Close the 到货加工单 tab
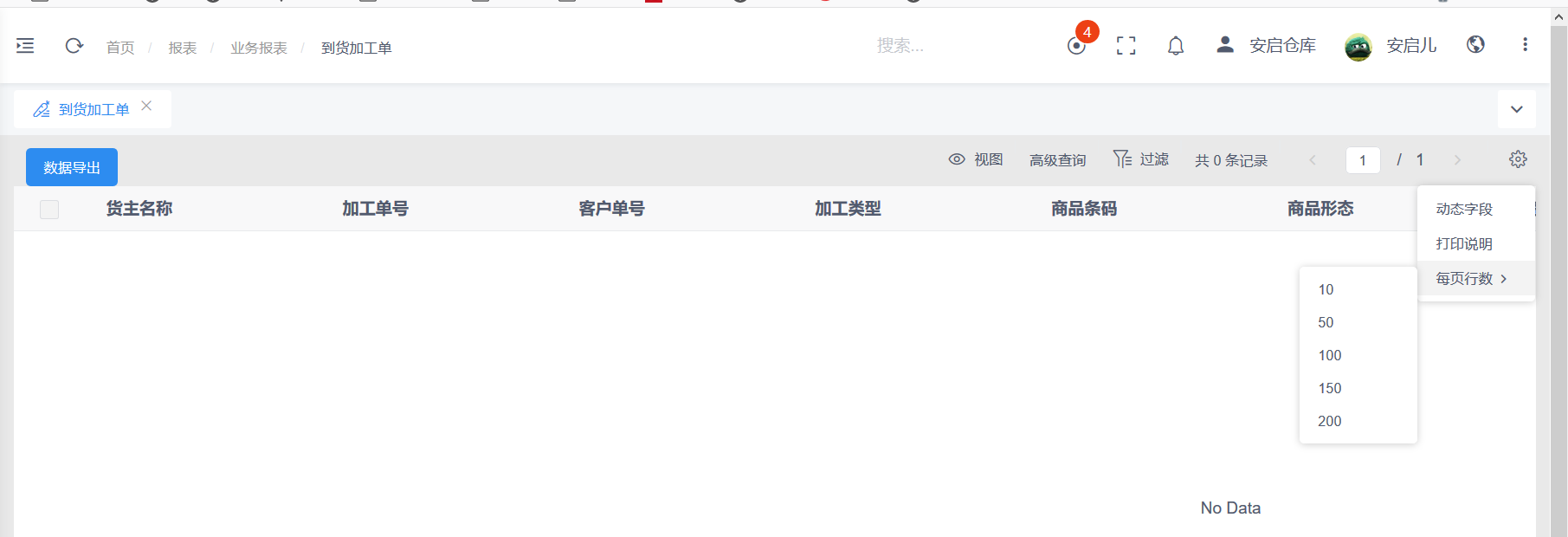Viewport: 1568px width, 537px height. 146,106
